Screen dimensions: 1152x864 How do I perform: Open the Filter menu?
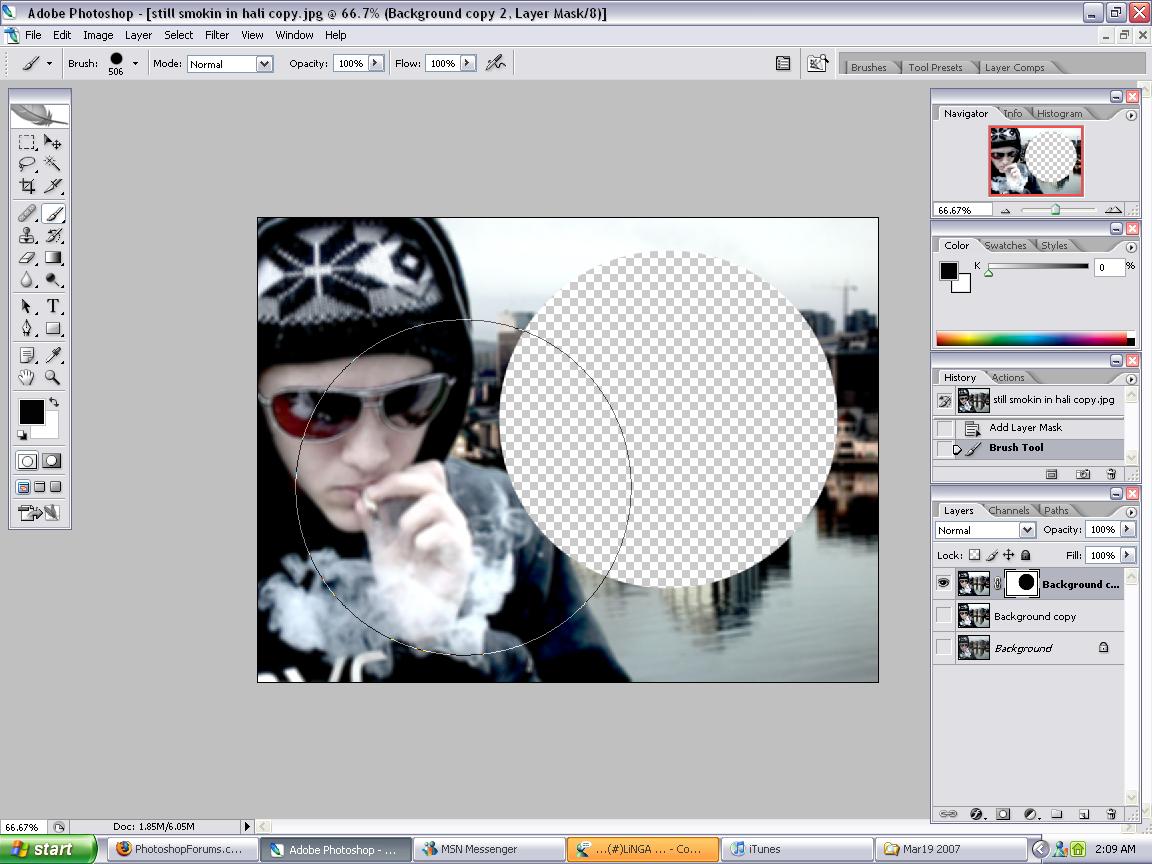coord(217,34)
